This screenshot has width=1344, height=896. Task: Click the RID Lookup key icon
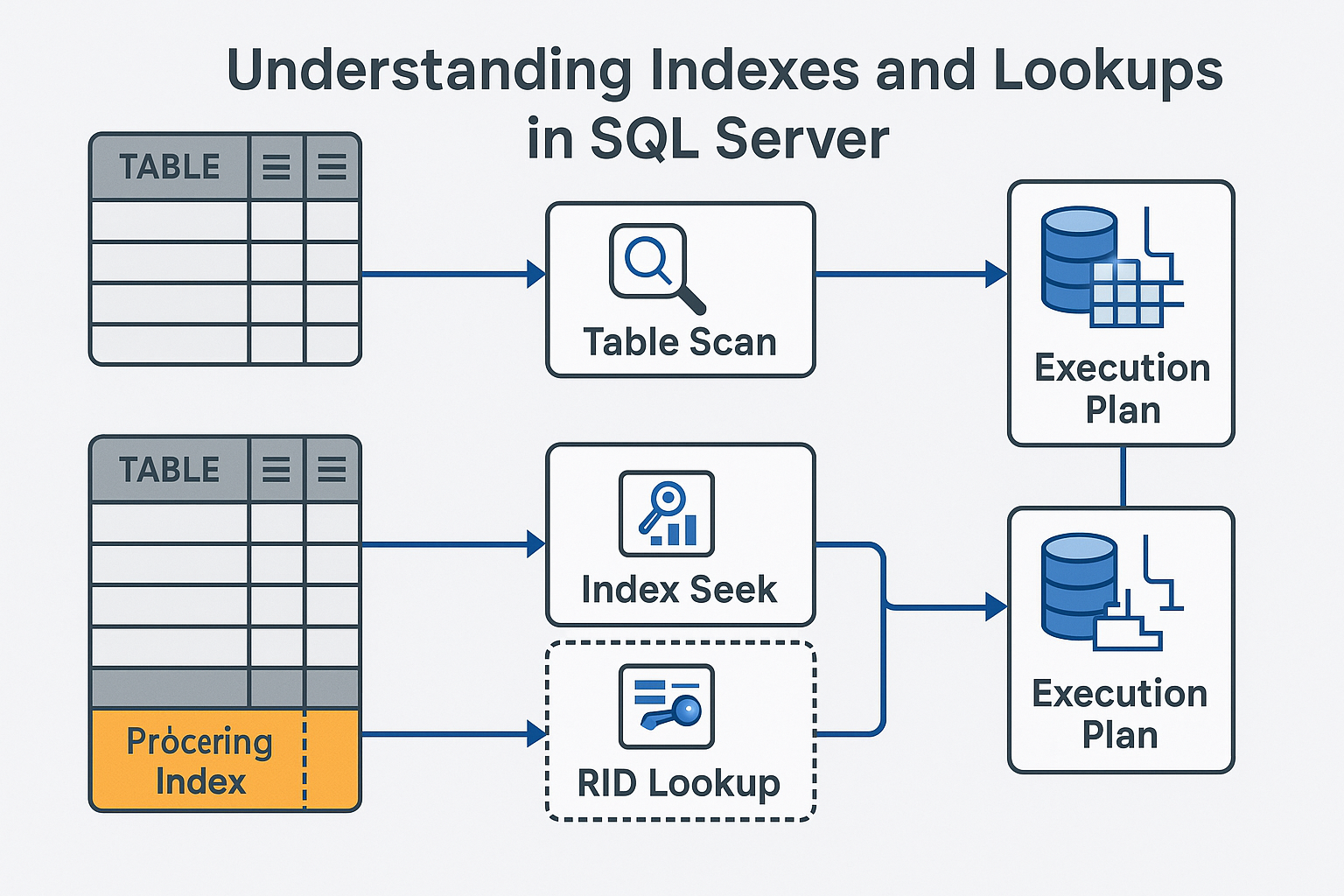(667, 706)
